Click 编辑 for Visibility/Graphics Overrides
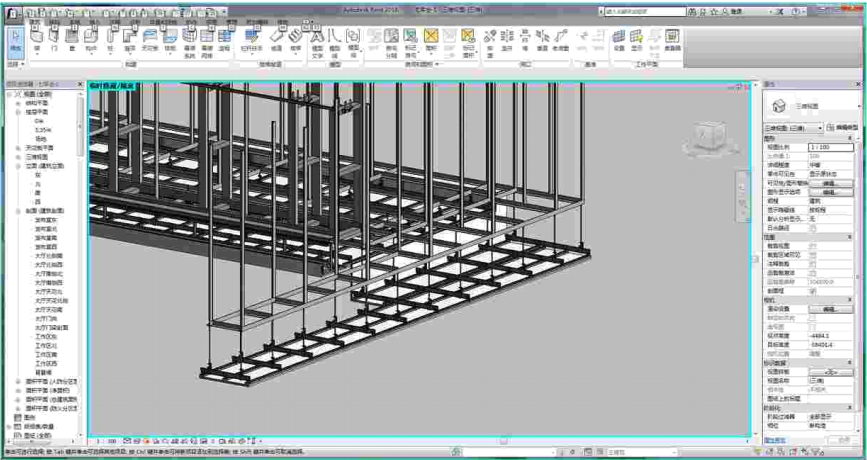 point(831,183)
